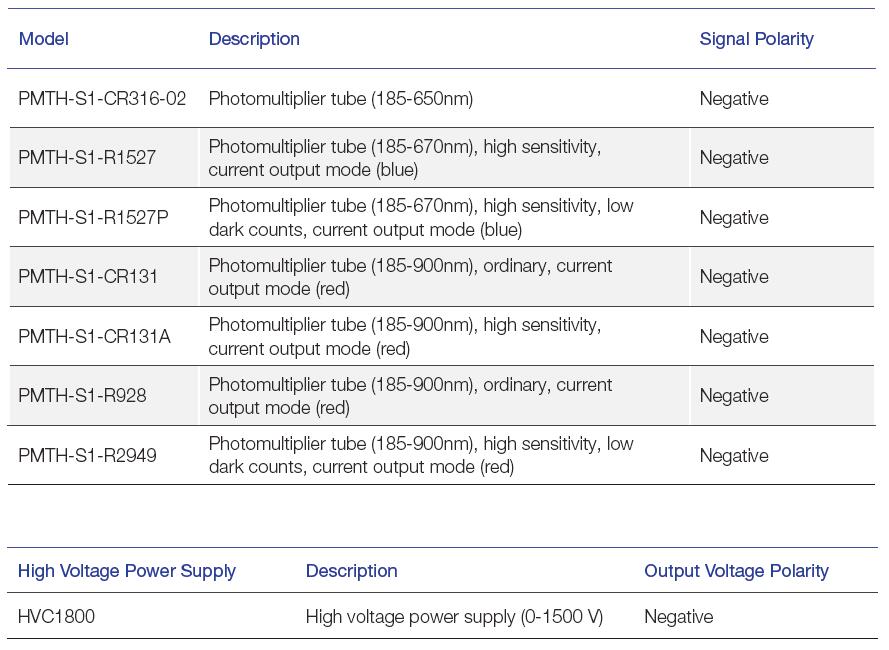
Task: Select the PMTH-S1-R1527P low dark counts description
Action: 421,218
